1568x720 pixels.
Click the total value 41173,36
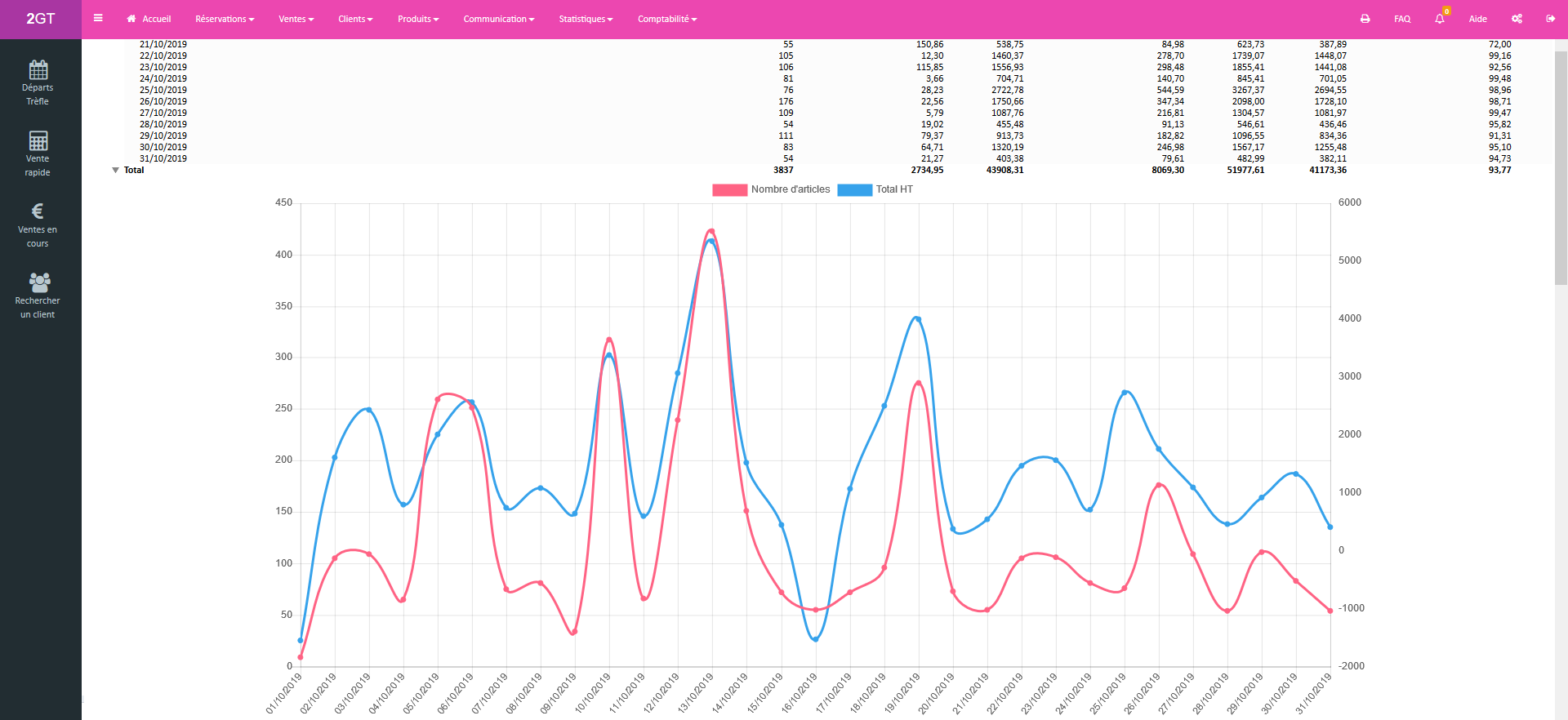pyautogui.click(x=1328, y=170)
